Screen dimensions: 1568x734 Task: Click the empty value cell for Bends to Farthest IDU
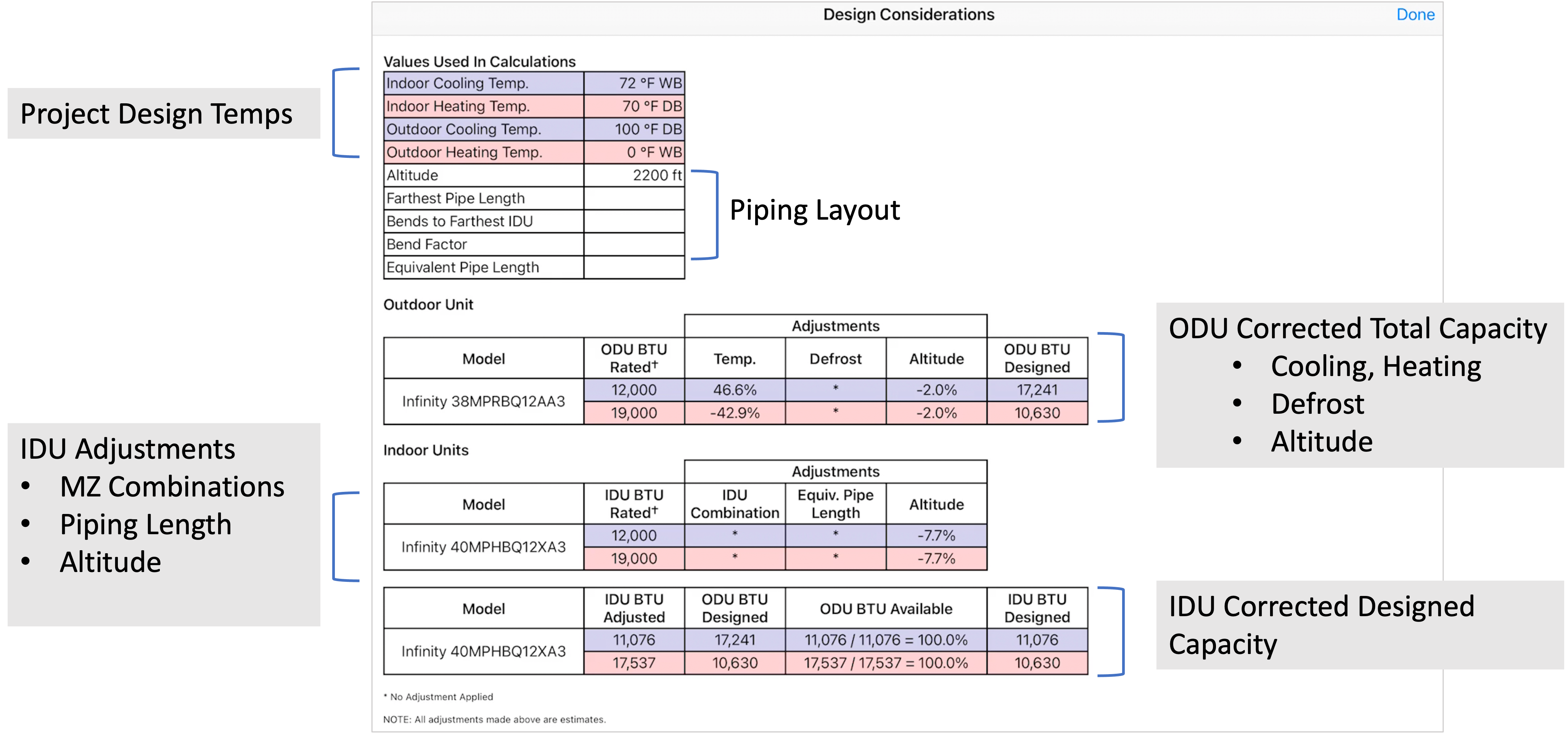pos(634,222)
